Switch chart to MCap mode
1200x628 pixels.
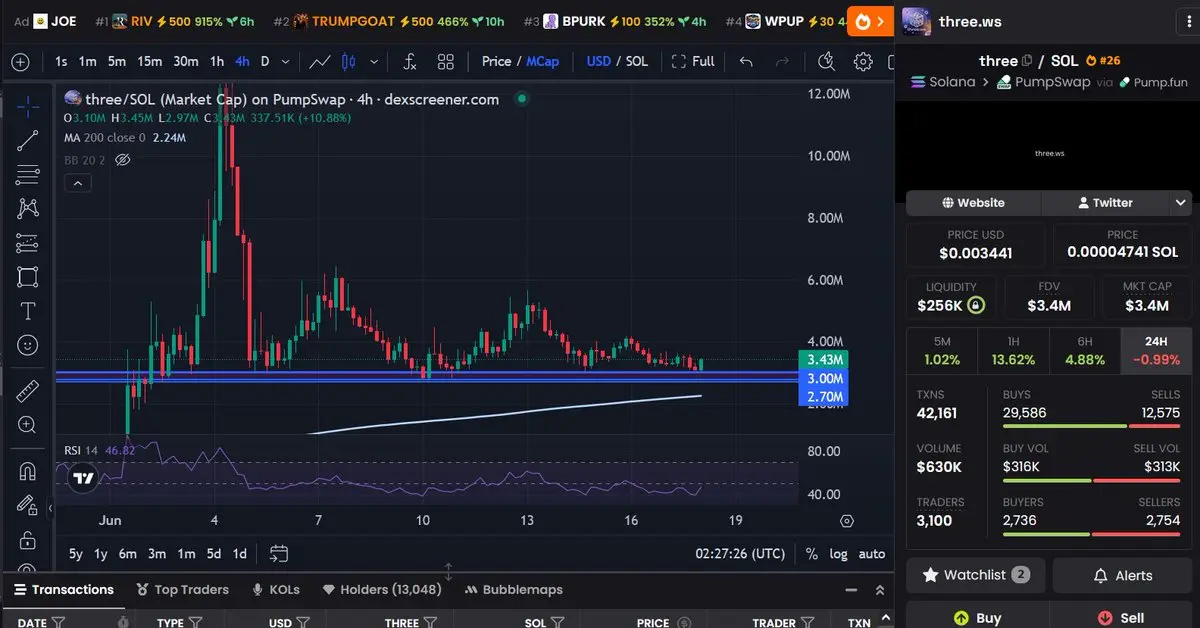pyautogui.click(x=543, y=62)
